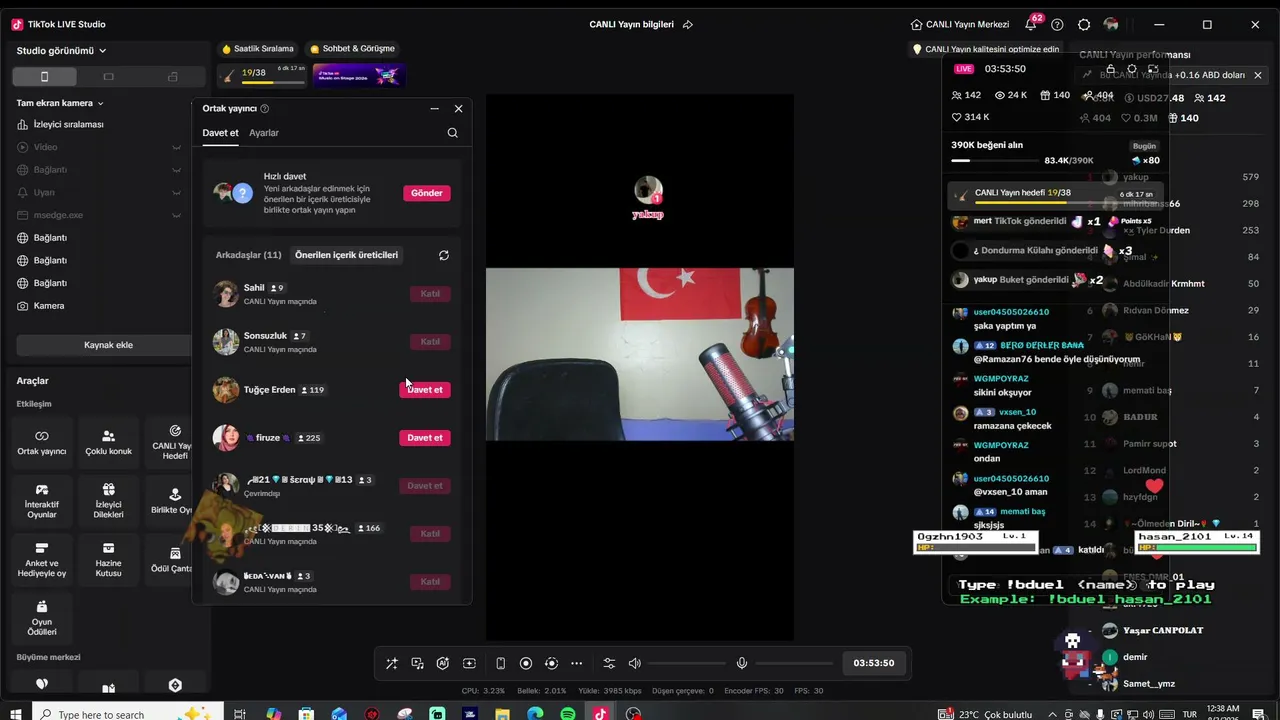
Task: Click the Windows Start button
Action: coord(16,714)
